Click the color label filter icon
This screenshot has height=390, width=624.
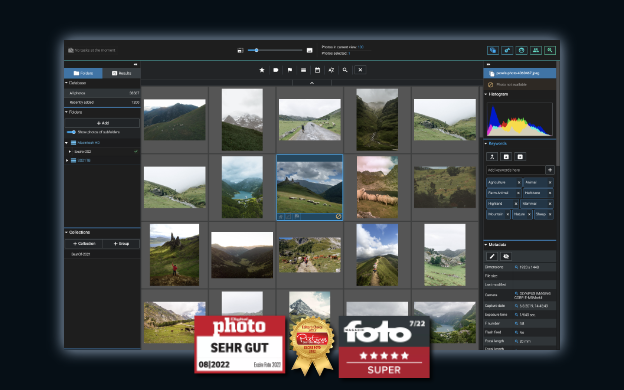(x=276, y=70)
